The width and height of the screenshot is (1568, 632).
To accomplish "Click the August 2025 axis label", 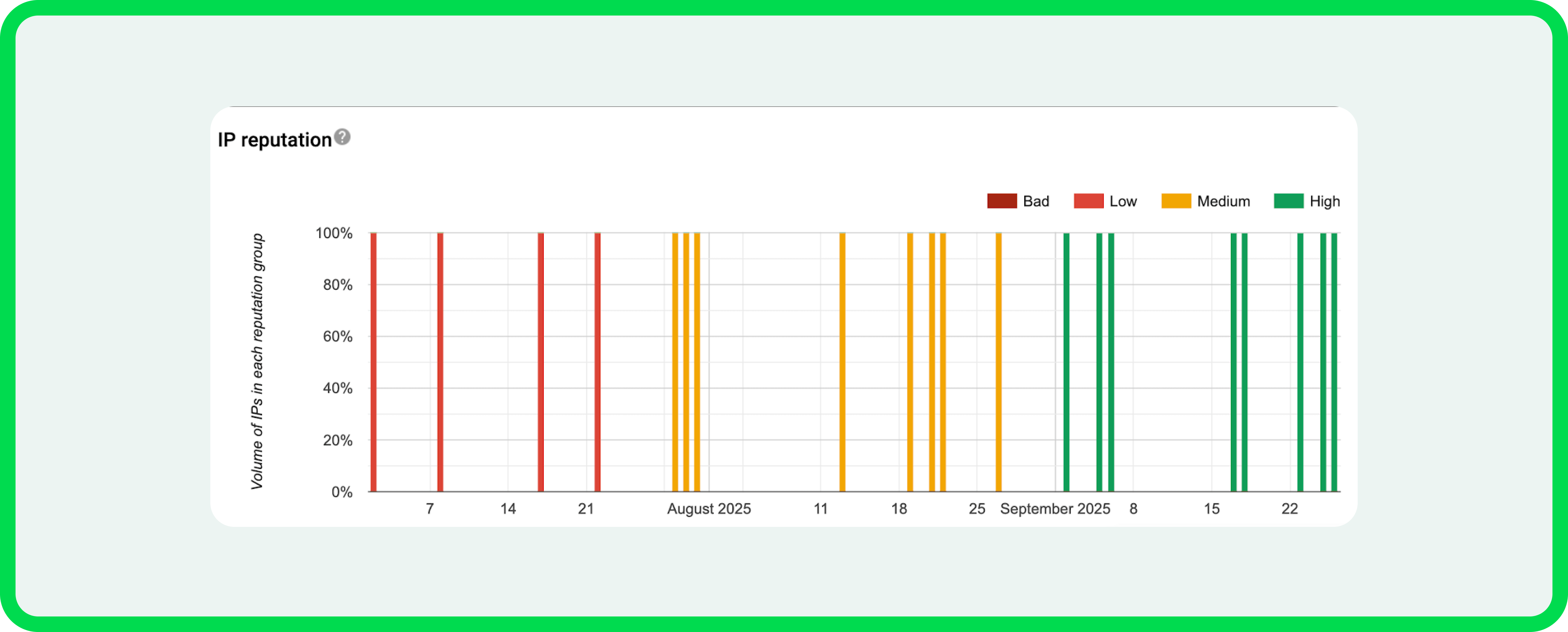I will (708, 509).
